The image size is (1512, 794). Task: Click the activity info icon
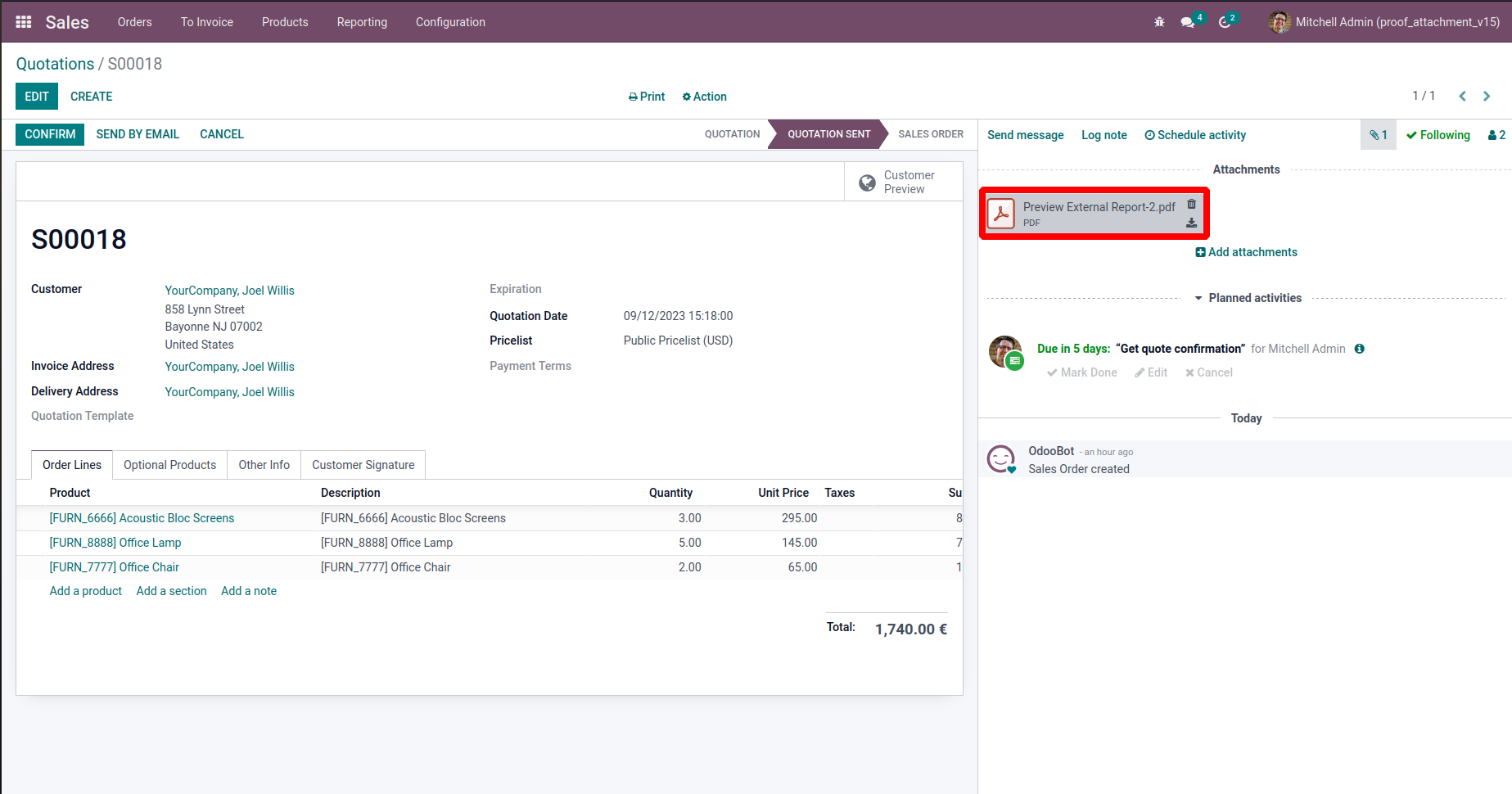[1360, 349]
